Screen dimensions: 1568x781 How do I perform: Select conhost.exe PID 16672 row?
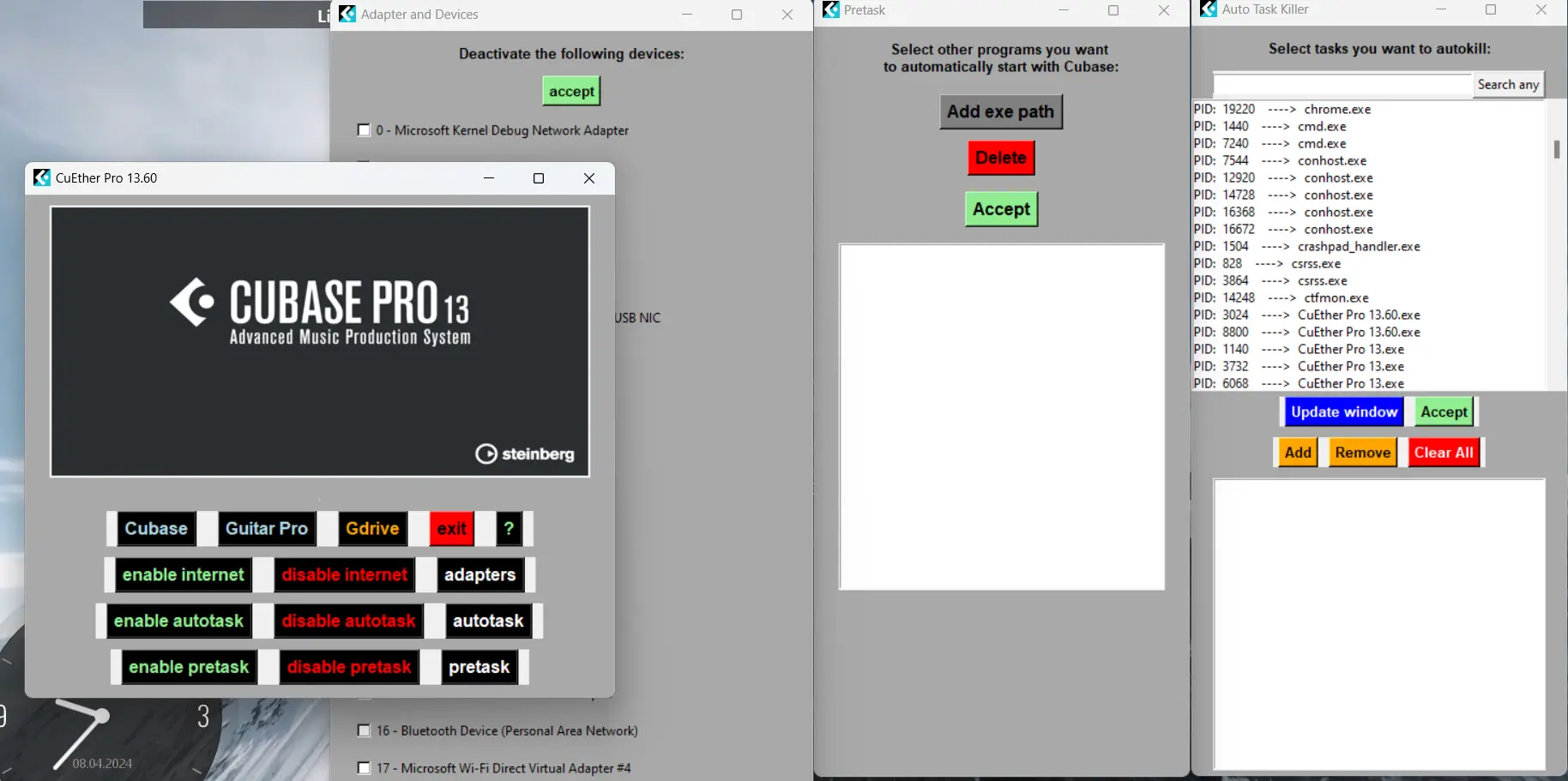[x=1369, y=229]
